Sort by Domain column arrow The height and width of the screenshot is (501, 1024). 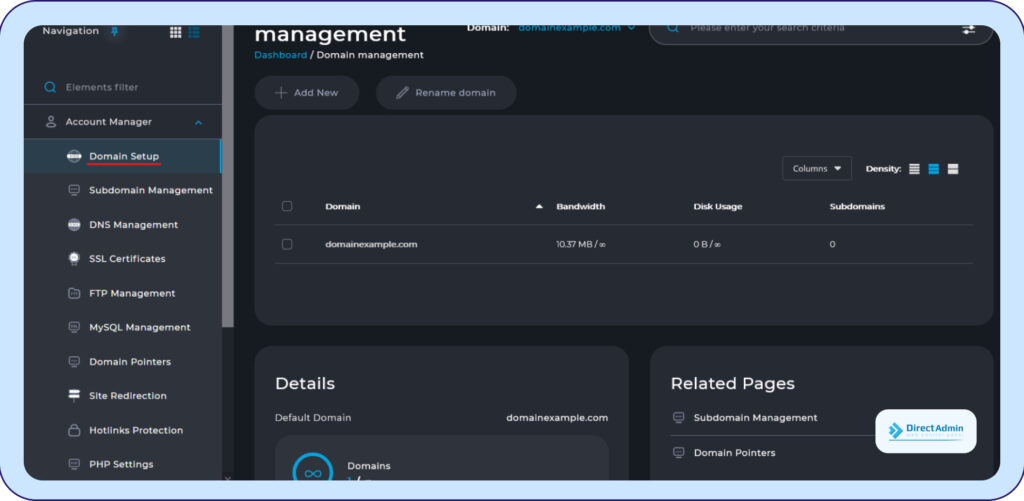point(539,206)
